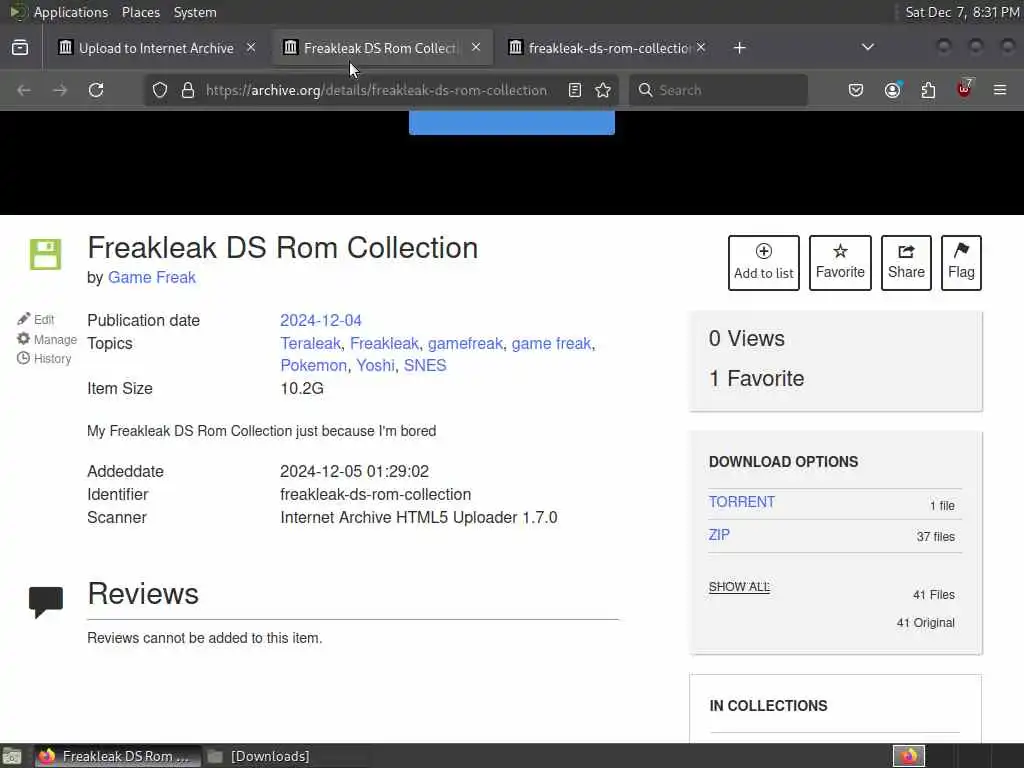Image resolution: width=1024 pixels, height=768 pixels.
Task: Click the 1 Favorite count
Action: click(756, 379)
